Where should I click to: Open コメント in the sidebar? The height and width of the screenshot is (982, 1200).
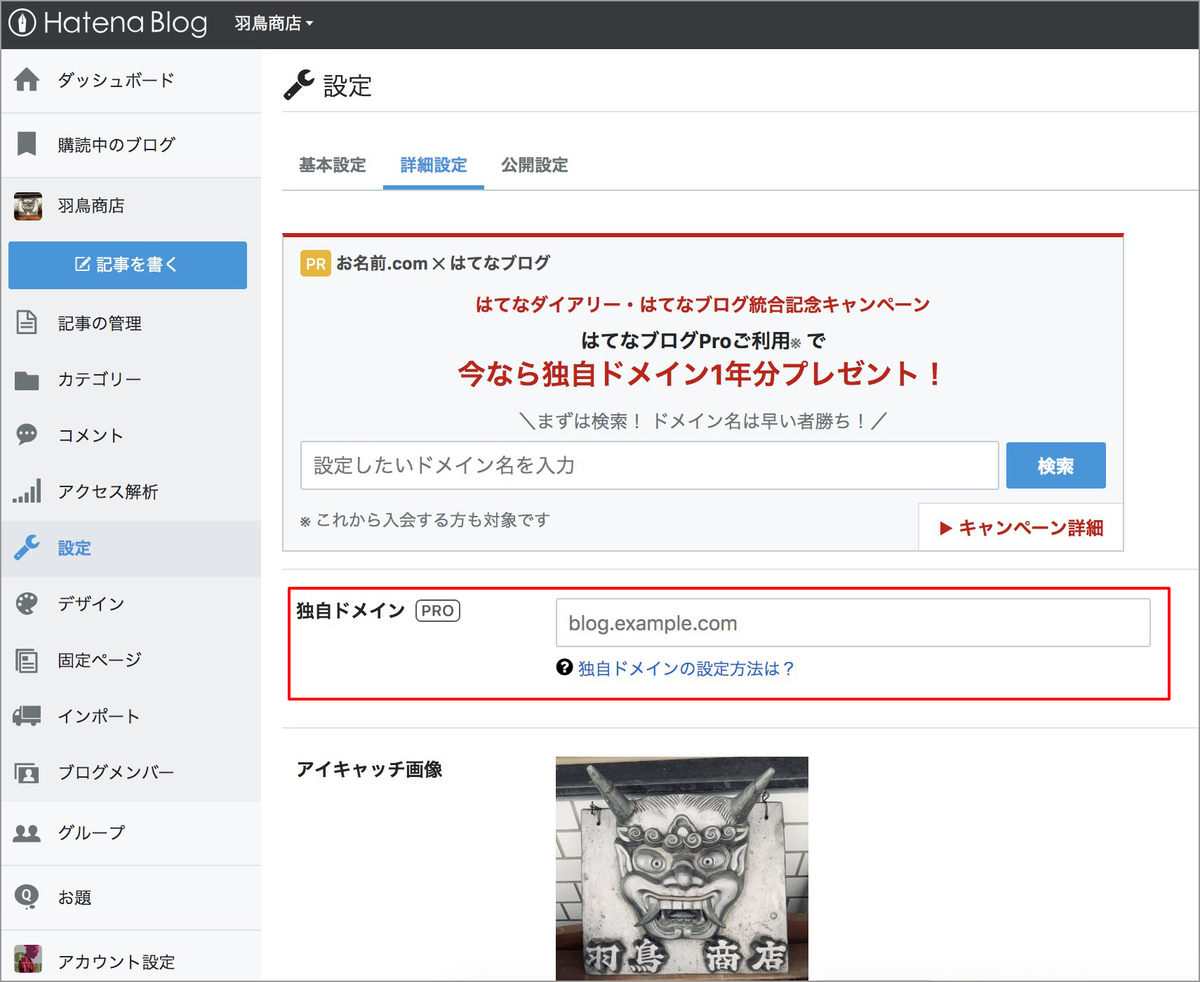click(x=91, y=436)
